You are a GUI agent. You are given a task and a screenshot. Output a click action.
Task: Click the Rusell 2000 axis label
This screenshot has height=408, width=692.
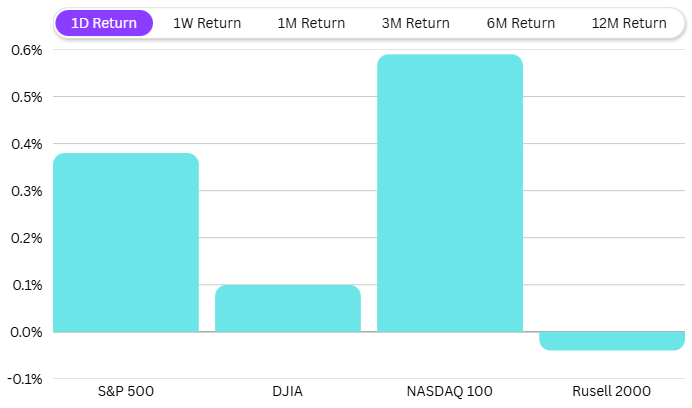(612, 389)
